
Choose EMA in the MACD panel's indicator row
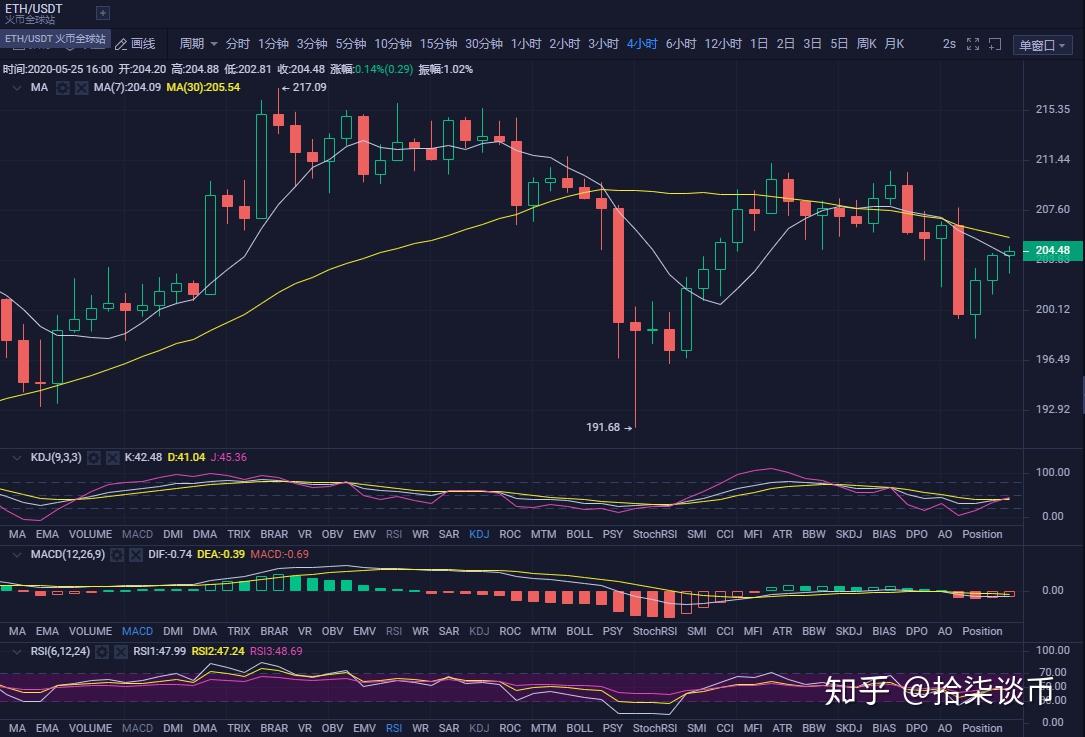tap(47, 631)
